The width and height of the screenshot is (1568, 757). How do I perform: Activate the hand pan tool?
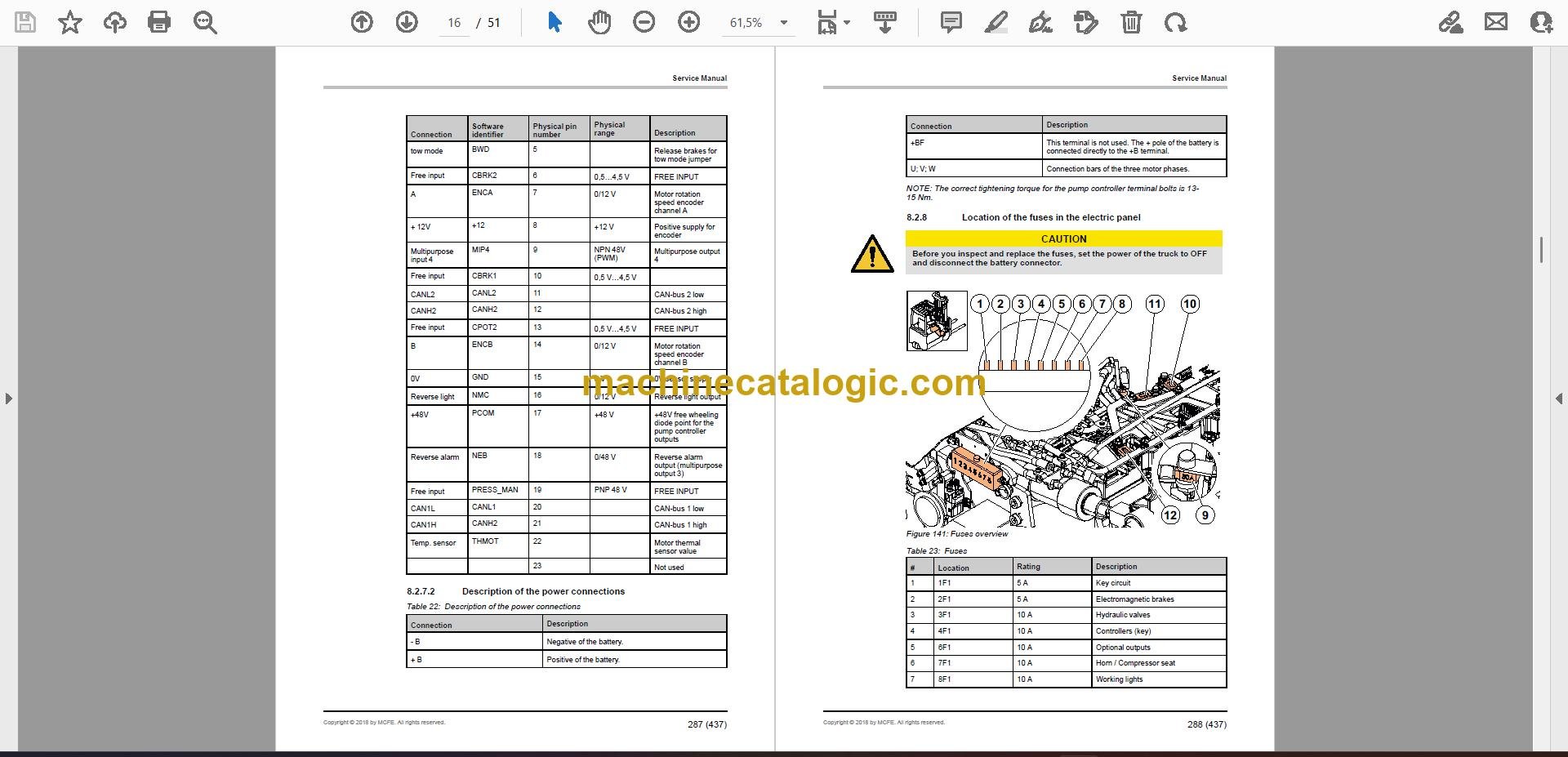(599, 22)
